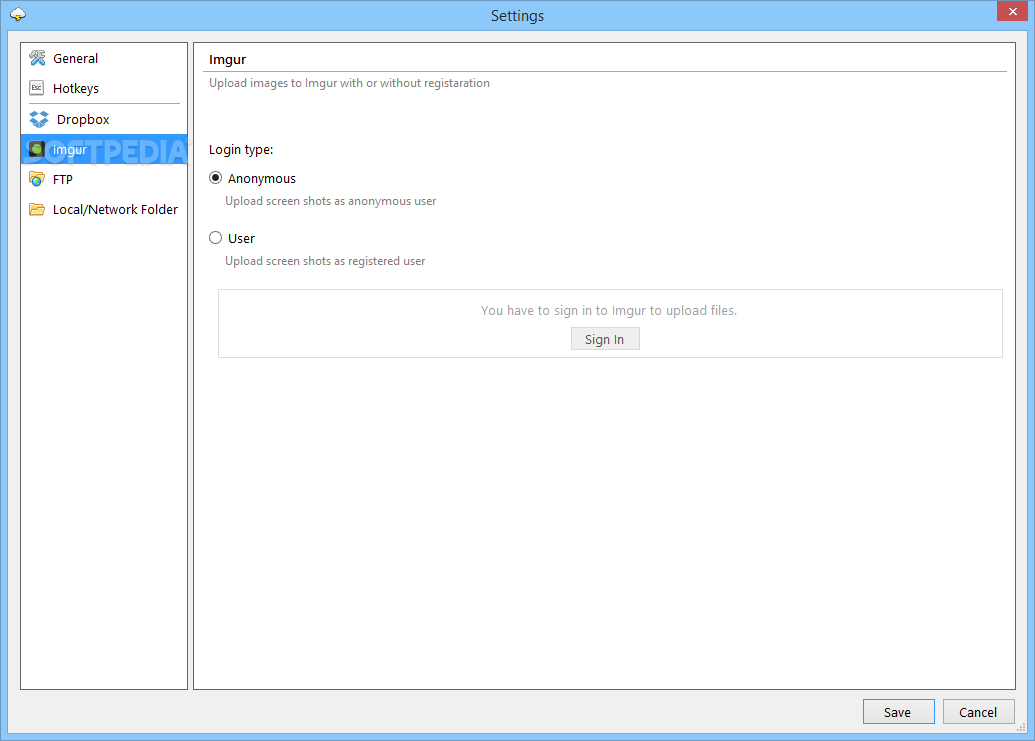Click the General tools icon in sidebar
Screen dimensions: 1035x741
[37, 58]
